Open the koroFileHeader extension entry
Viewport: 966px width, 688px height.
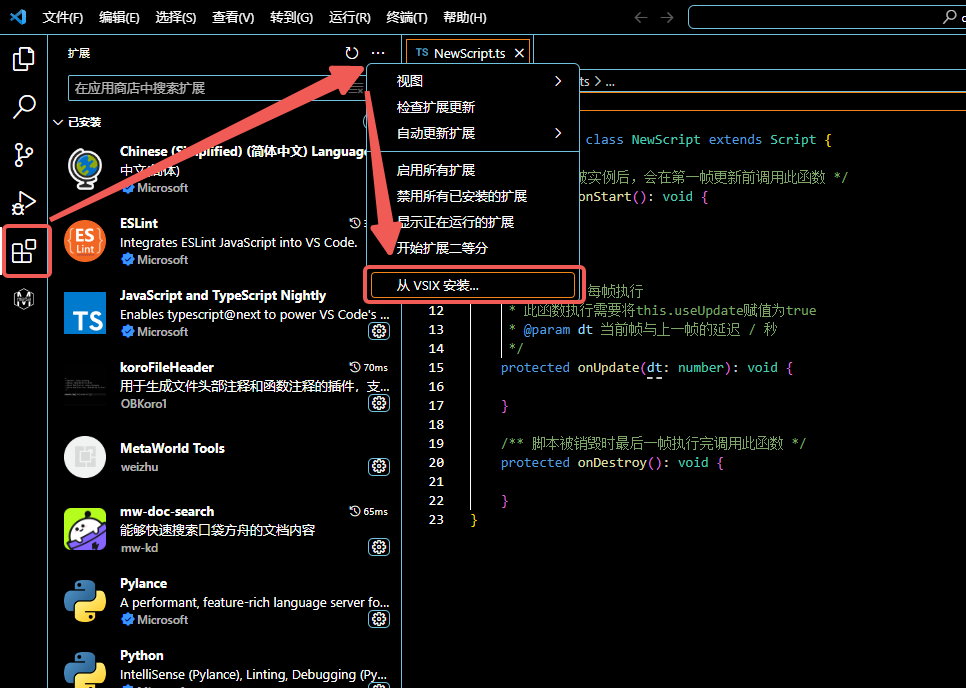point(225,386)
